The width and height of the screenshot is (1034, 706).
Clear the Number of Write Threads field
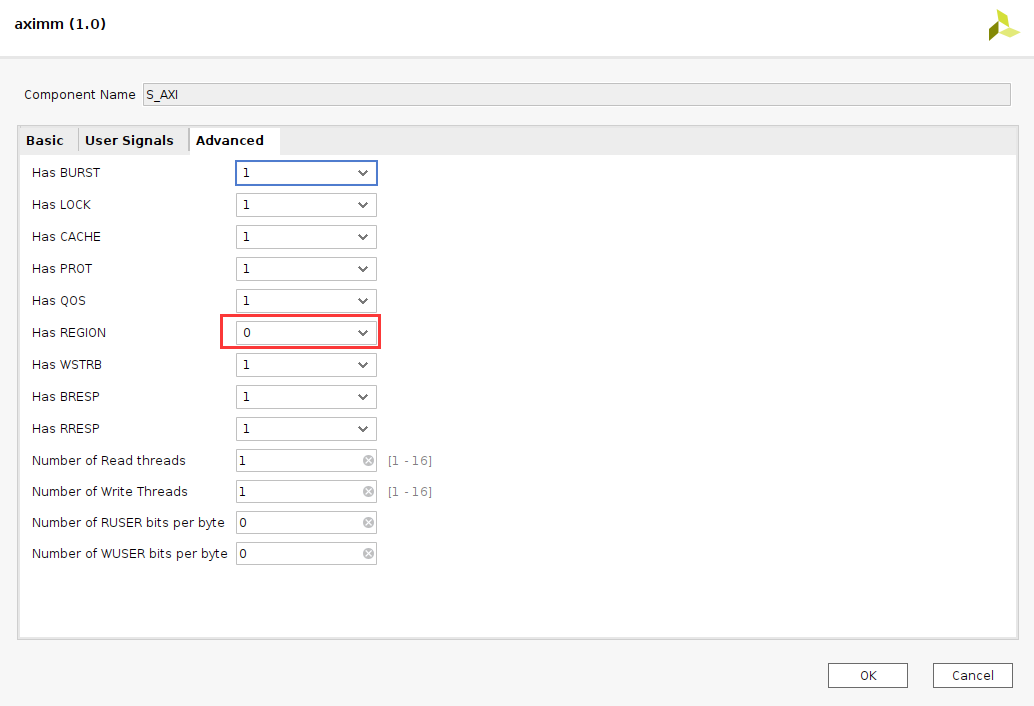coord(369,492)
